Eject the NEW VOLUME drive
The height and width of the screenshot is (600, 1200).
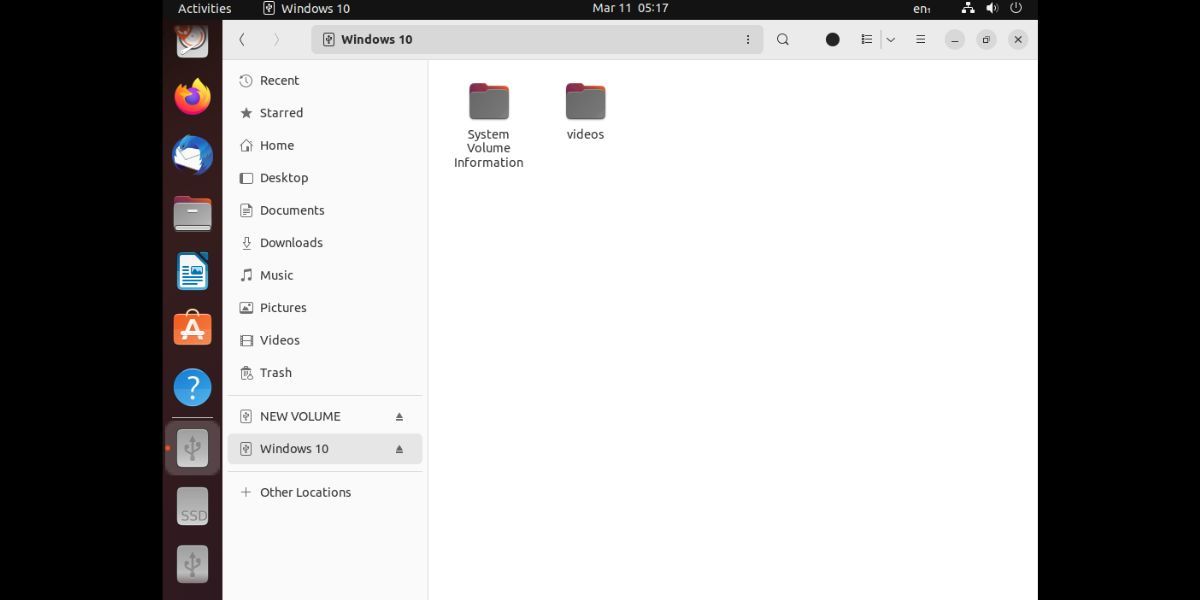coord(399,416)
